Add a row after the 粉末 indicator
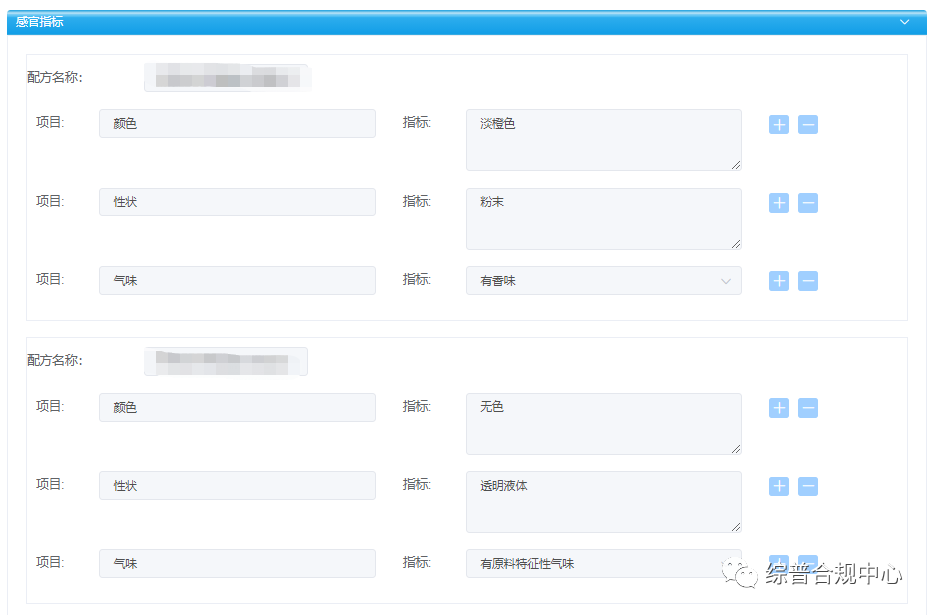Screen dimensions: 933x615 (x=779, y=203)
